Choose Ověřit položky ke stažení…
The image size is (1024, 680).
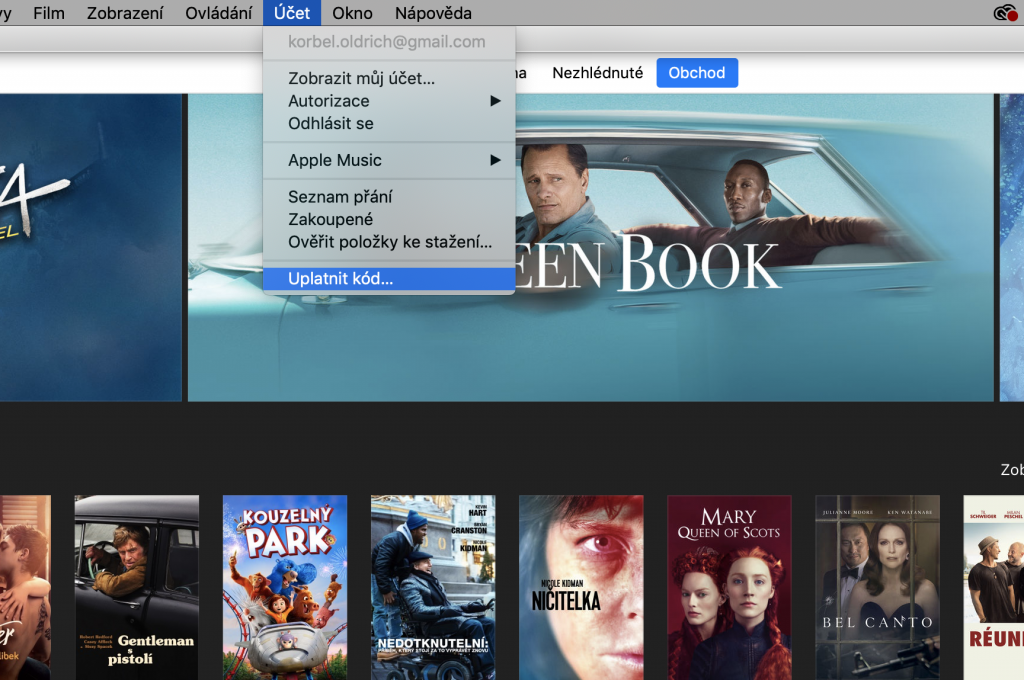pos(389,242)
